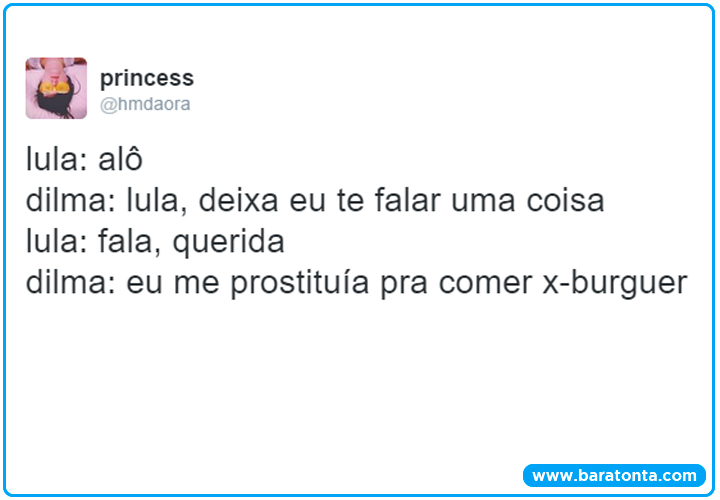Open the "princess" display name

pyautogui.click(x=147, y=78)
